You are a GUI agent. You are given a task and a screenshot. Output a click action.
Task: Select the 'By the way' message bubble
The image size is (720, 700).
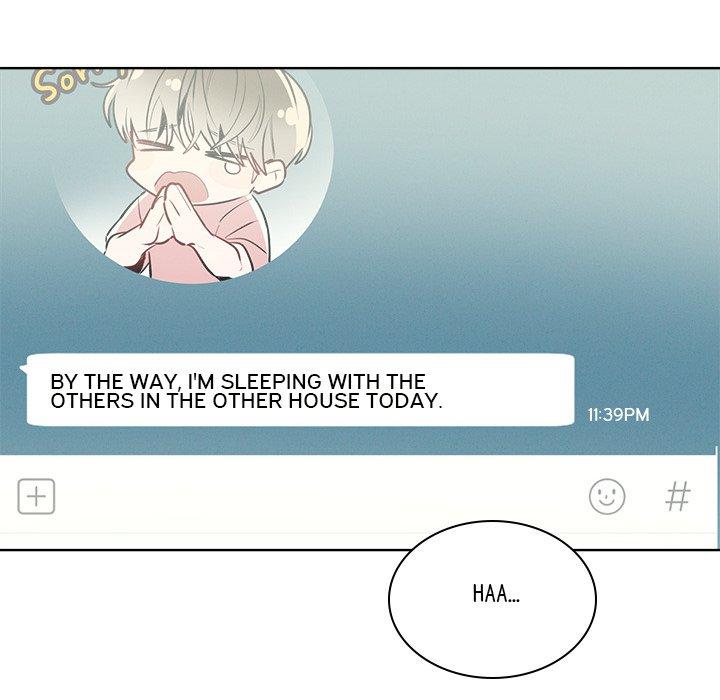coord(298,390)
